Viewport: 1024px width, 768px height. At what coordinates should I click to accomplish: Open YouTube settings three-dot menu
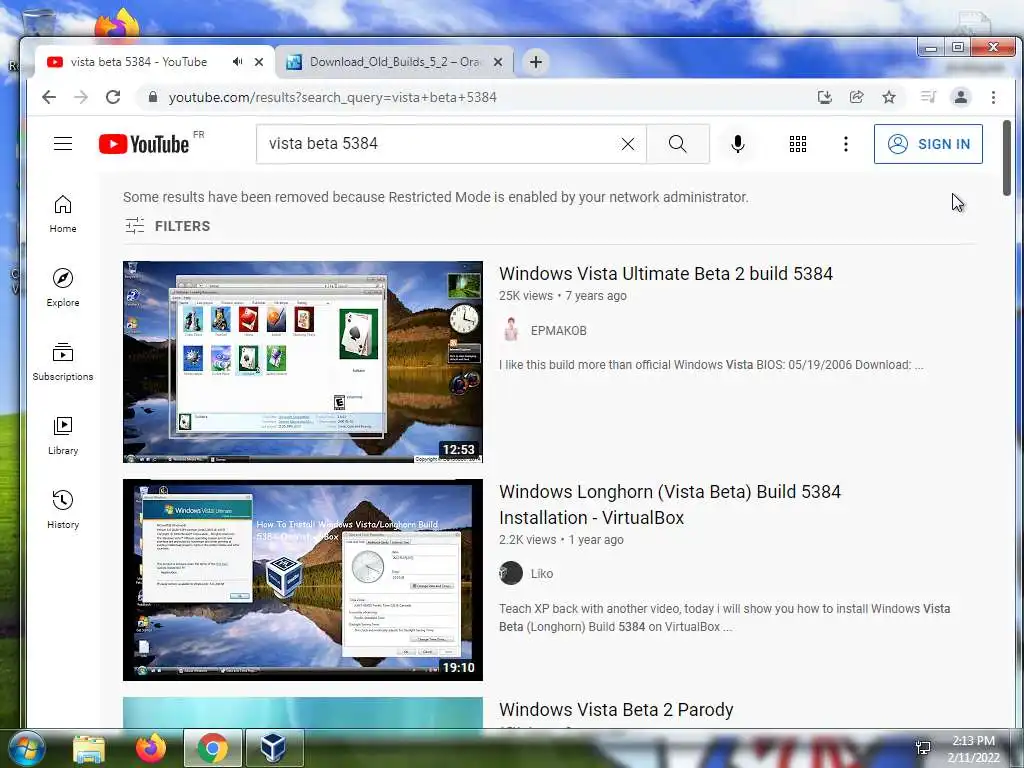tap(846, 144)
